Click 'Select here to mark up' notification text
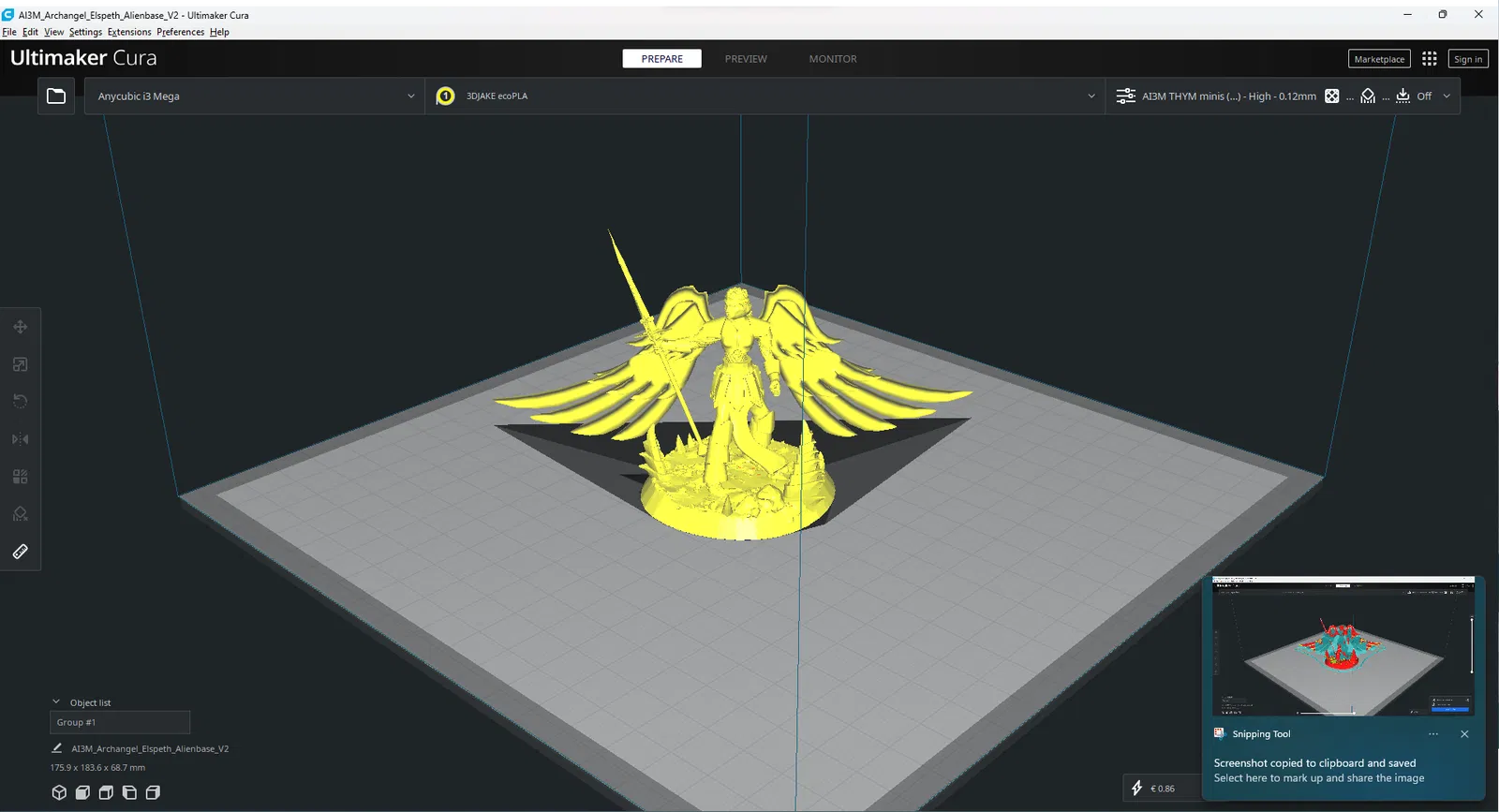This screenshot has width=1499, height=812. click(x=1319, y=778)
